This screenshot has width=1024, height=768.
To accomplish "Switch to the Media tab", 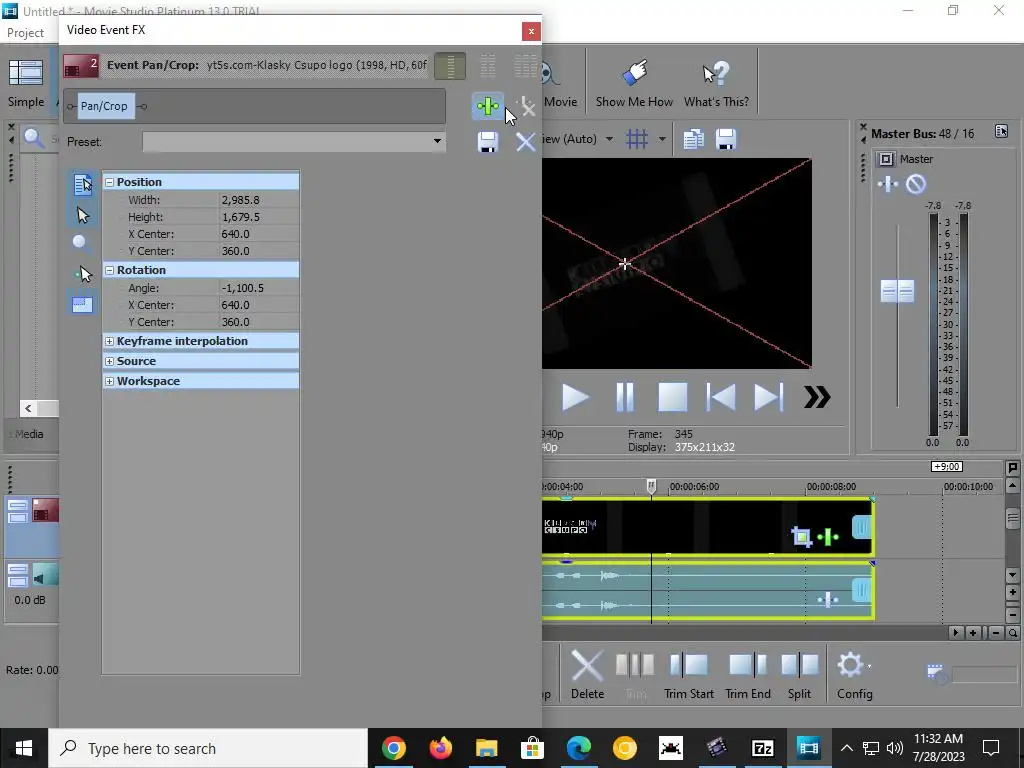I will point(29,434).
